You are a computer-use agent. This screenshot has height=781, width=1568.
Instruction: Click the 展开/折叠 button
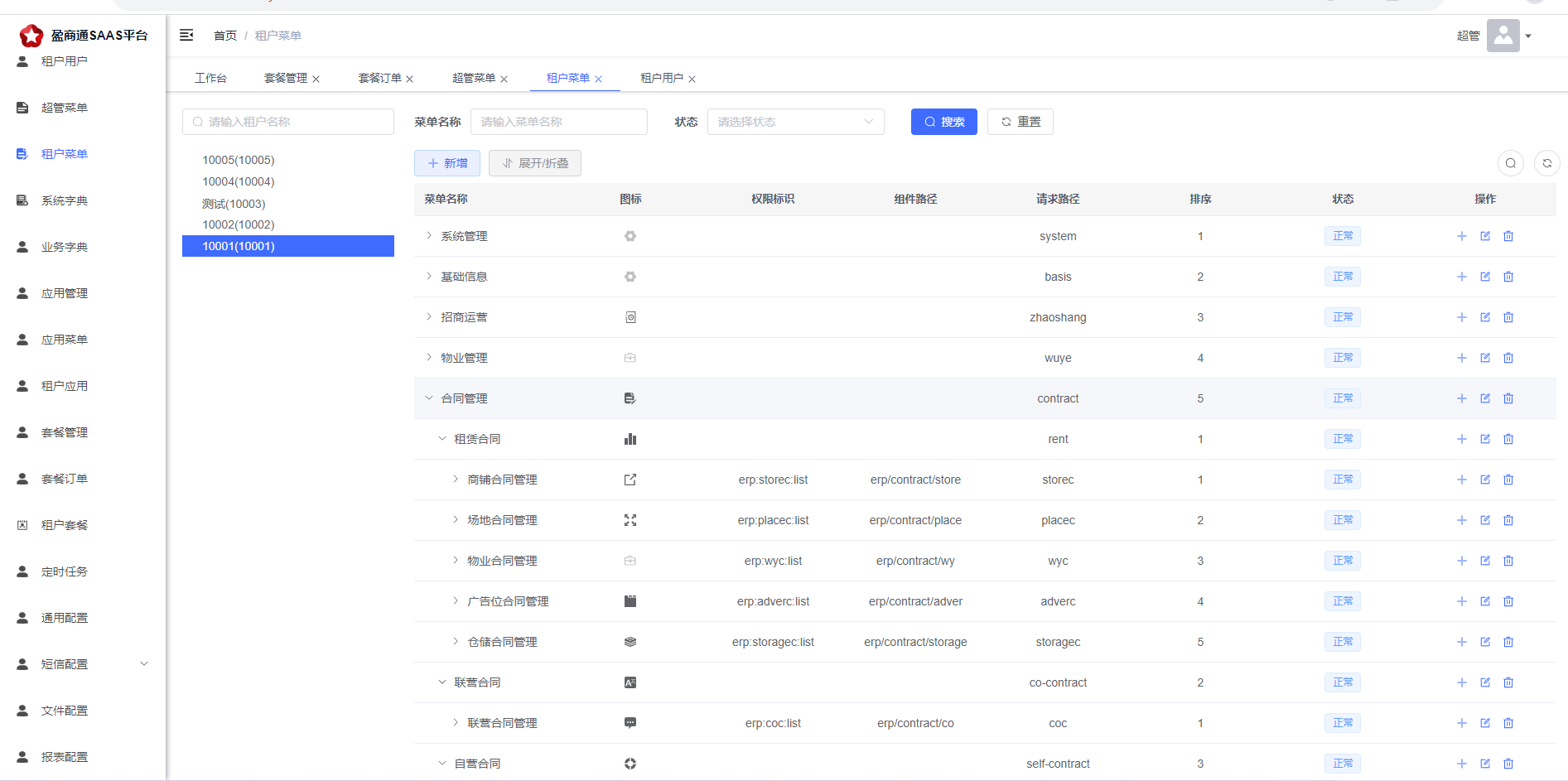[x=535, y=163]
